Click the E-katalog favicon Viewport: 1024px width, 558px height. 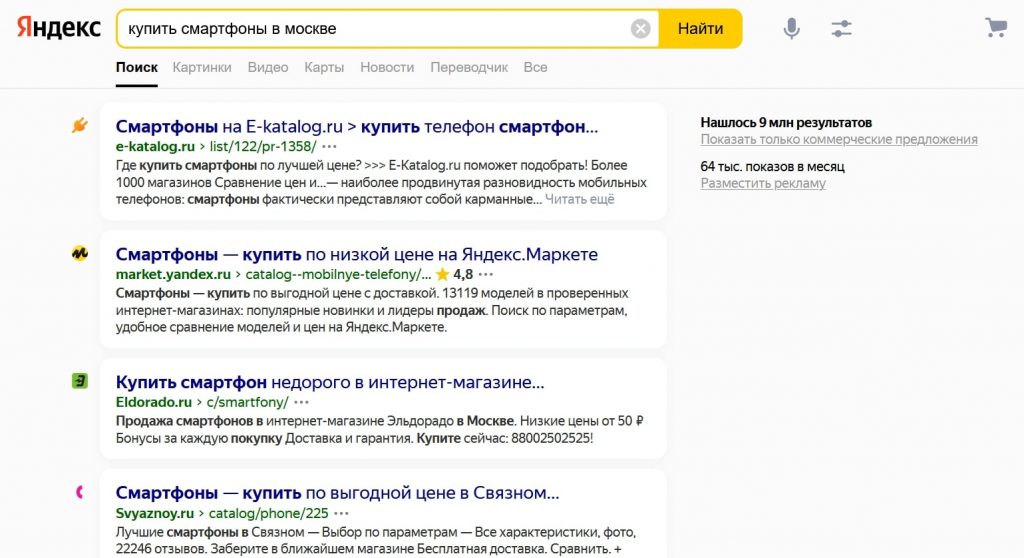80,125
